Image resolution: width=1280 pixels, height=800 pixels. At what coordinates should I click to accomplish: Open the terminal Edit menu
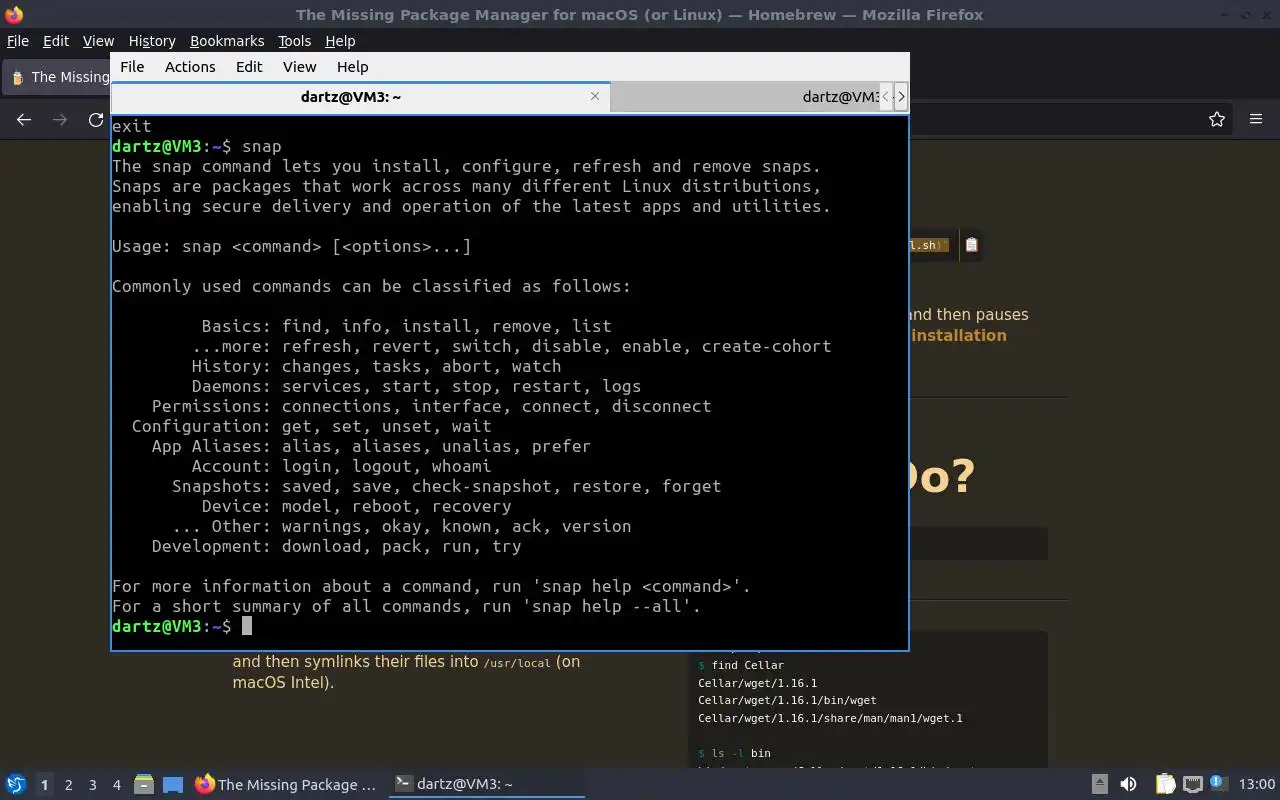249,66
